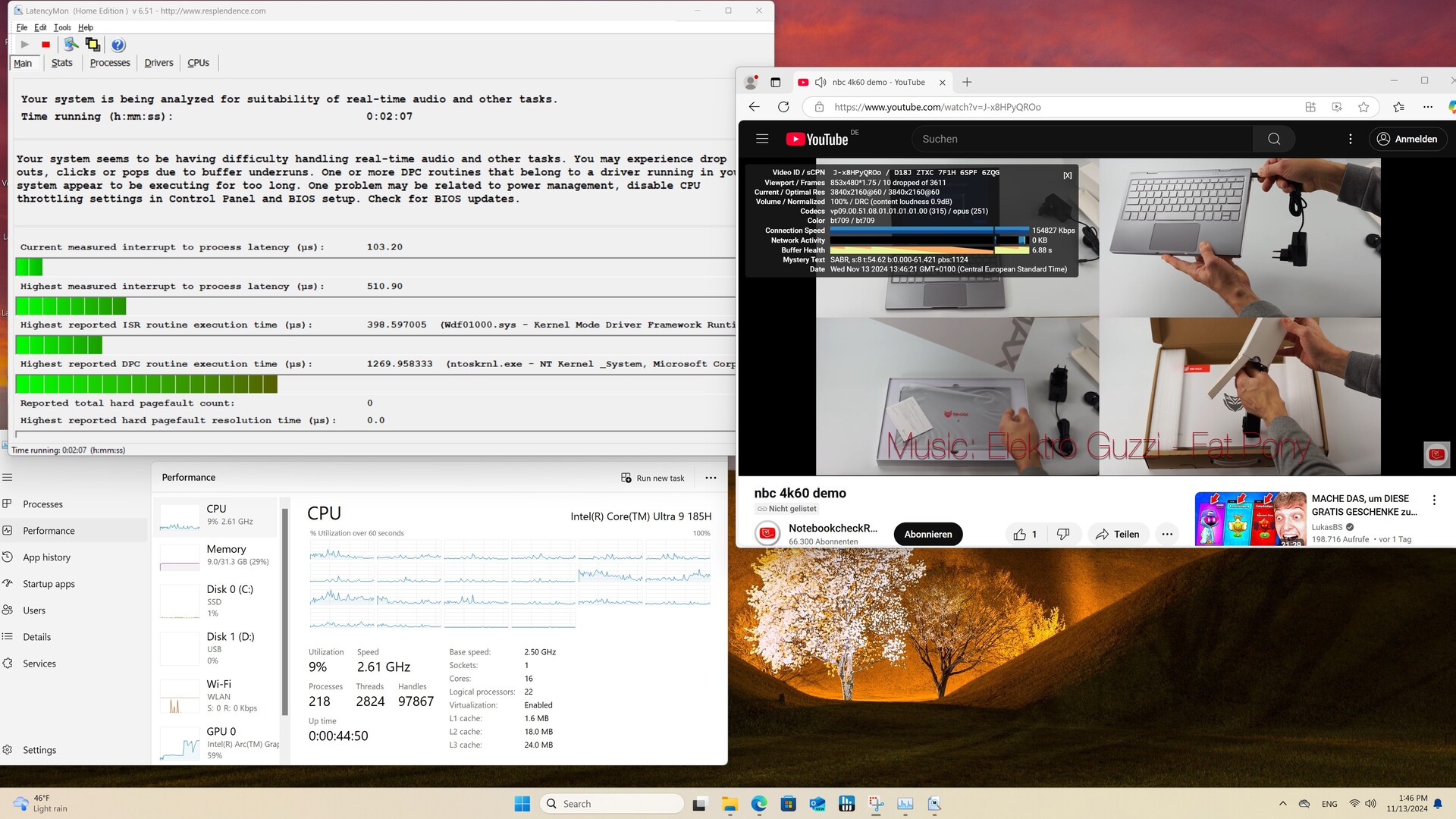Add this page to favorites star

coord(1363,107)
